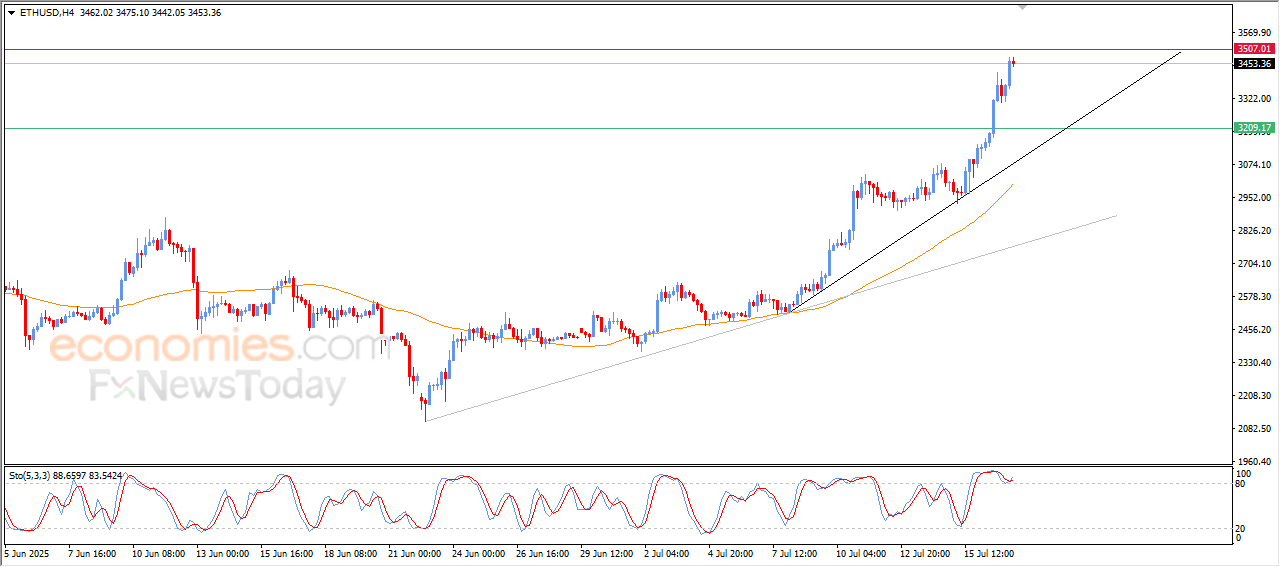The height and width of the screenshot is (567, 1280).
Task: Select the gray long-term ascending trendline
Action: pos(770,318)
